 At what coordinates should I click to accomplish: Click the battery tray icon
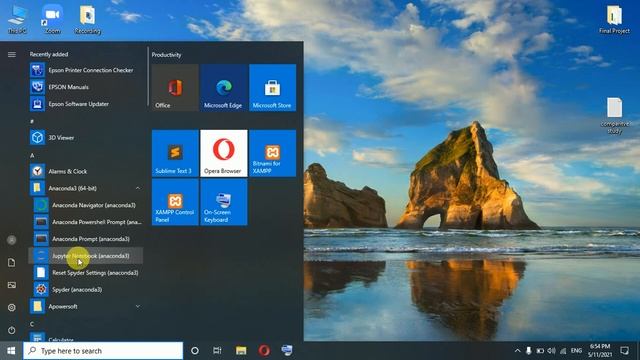pyautogui.click(x=540, y=351)
